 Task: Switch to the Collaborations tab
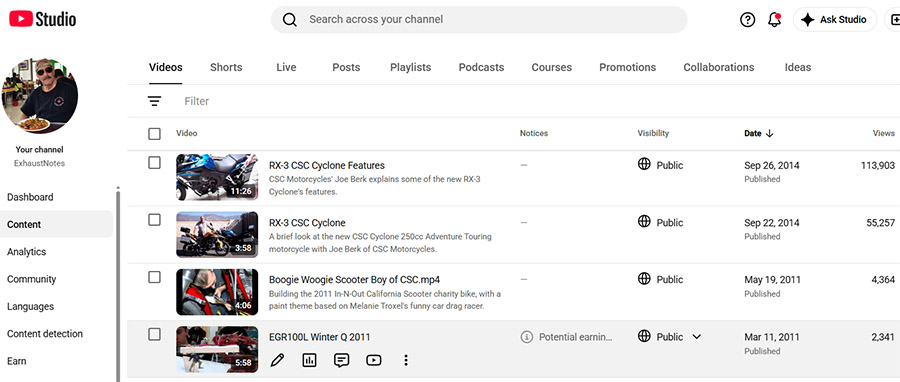point(719,67)
